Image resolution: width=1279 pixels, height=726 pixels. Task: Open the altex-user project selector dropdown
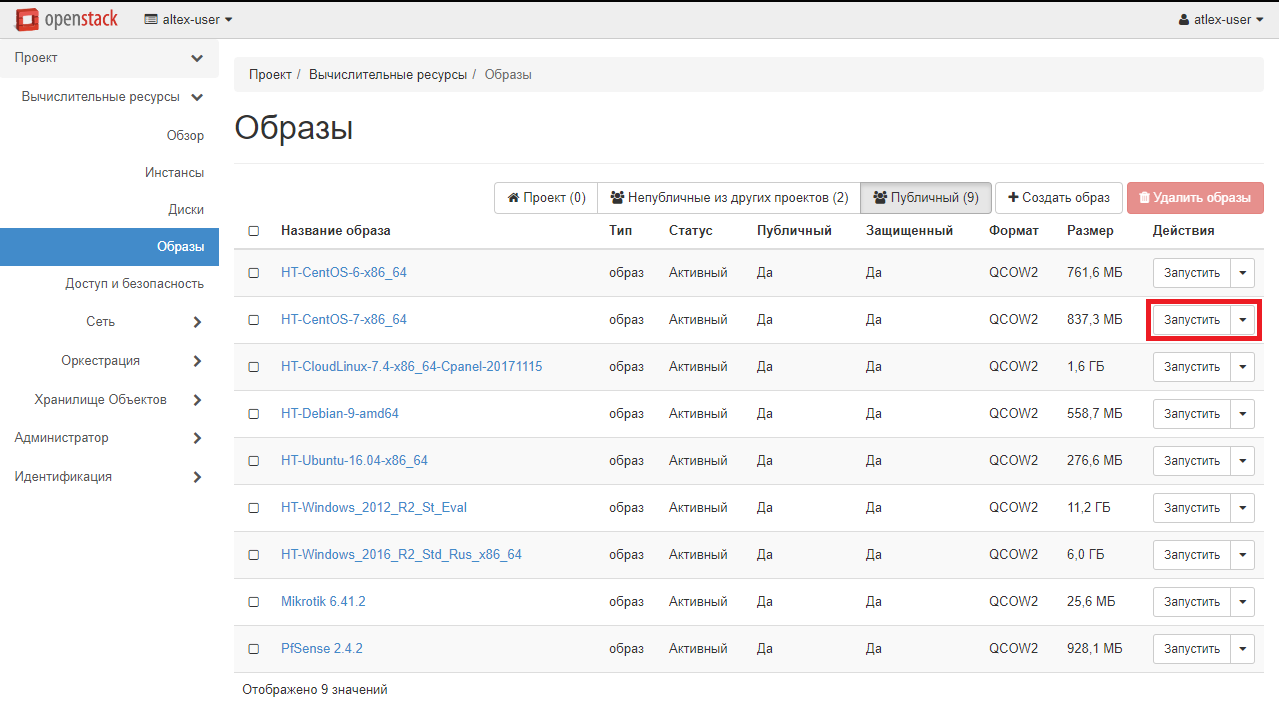[x=189, y=19]
